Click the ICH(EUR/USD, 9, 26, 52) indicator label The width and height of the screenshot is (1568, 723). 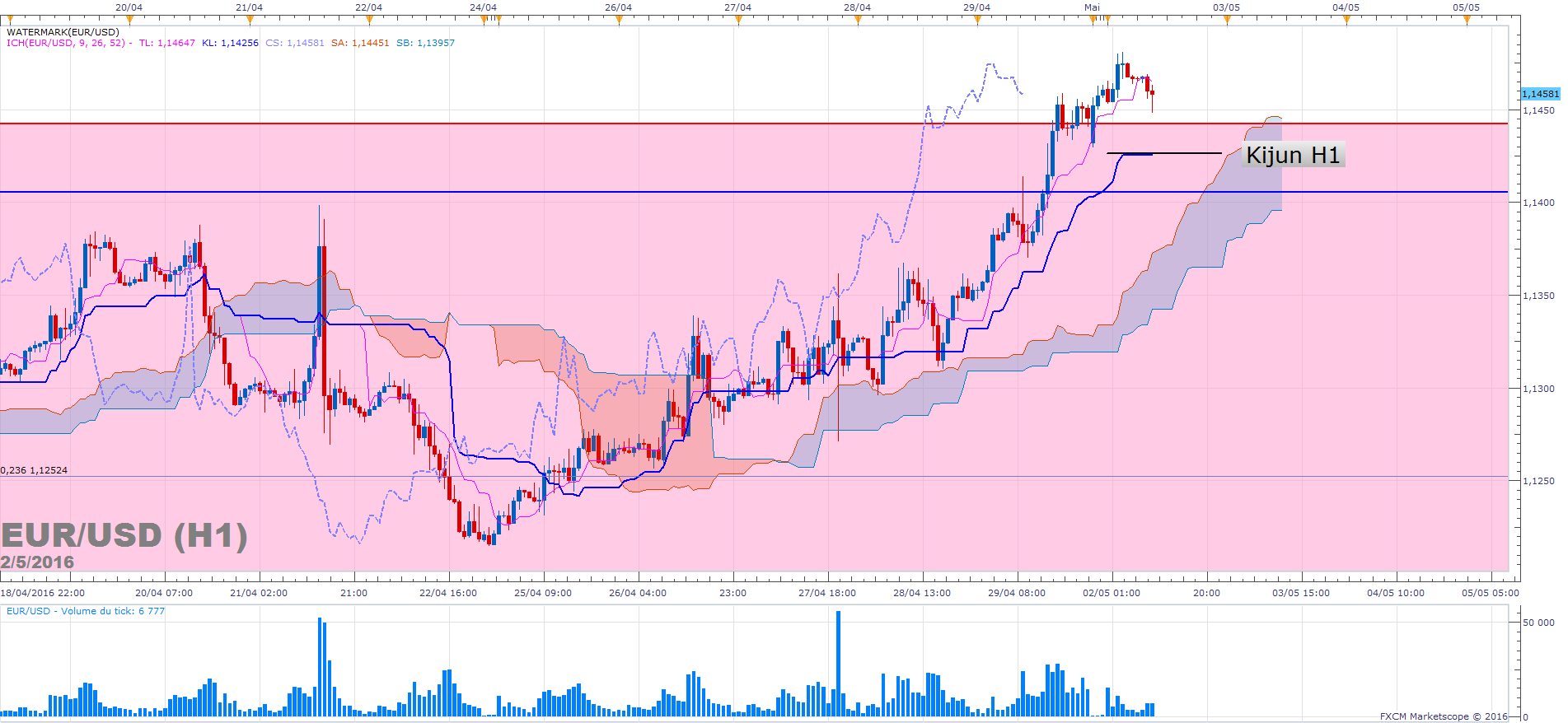pos(66,43)
